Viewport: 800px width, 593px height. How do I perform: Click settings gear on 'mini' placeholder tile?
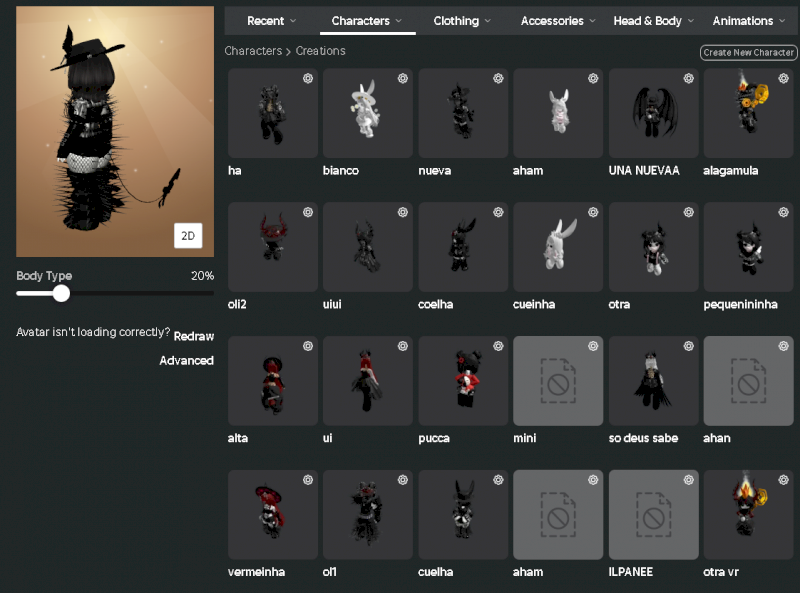593,346
